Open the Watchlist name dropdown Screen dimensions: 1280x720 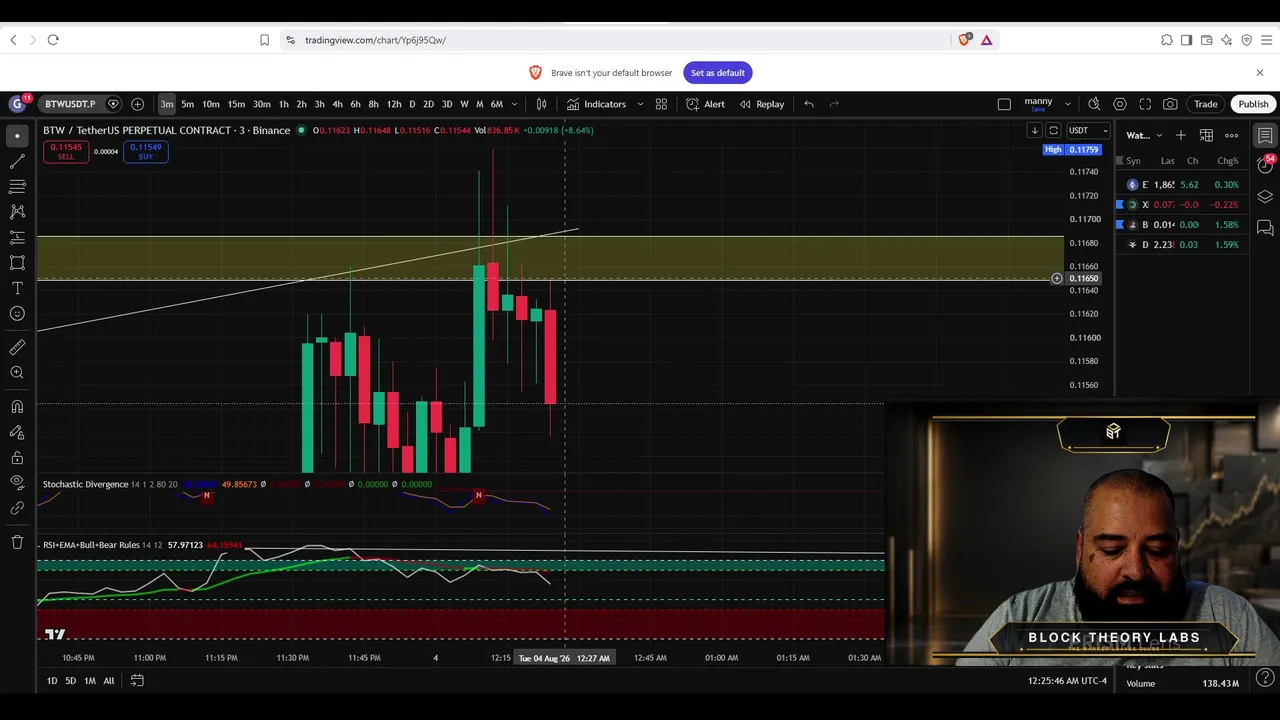click(x=1144, y=135)
